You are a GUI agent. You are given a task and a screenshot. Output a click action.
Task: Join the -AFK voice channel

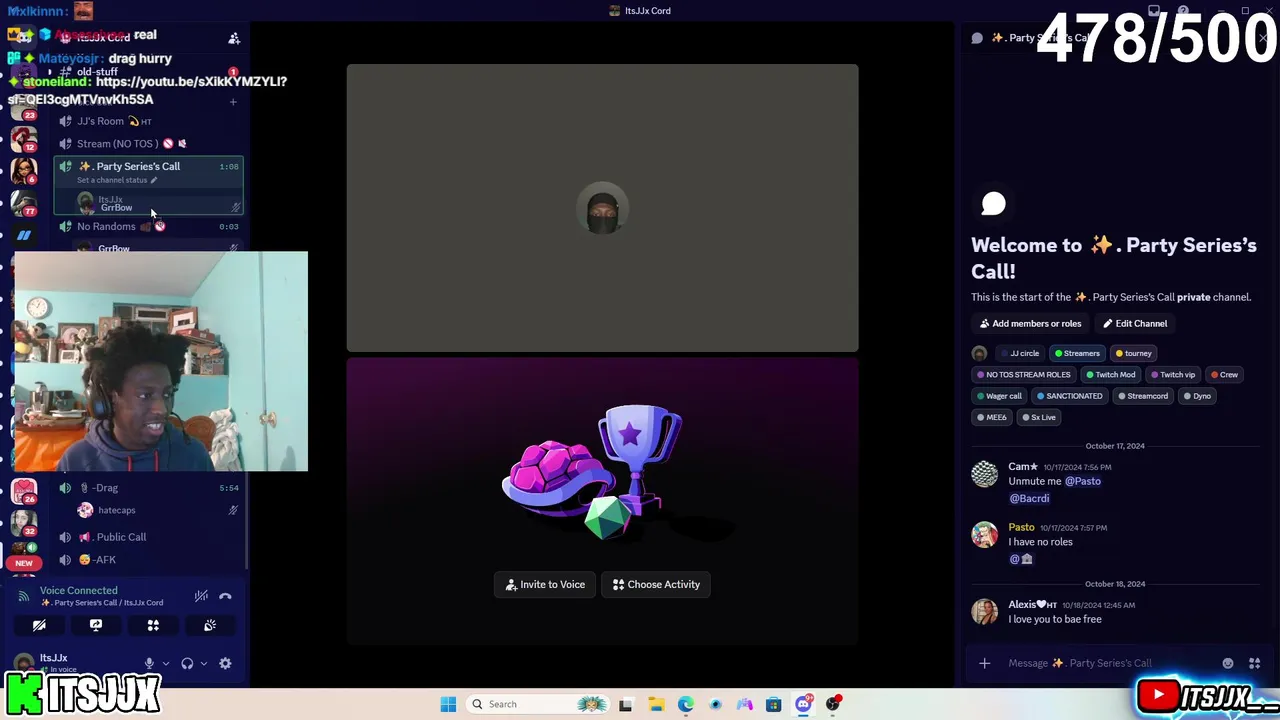tap(148, 560)
